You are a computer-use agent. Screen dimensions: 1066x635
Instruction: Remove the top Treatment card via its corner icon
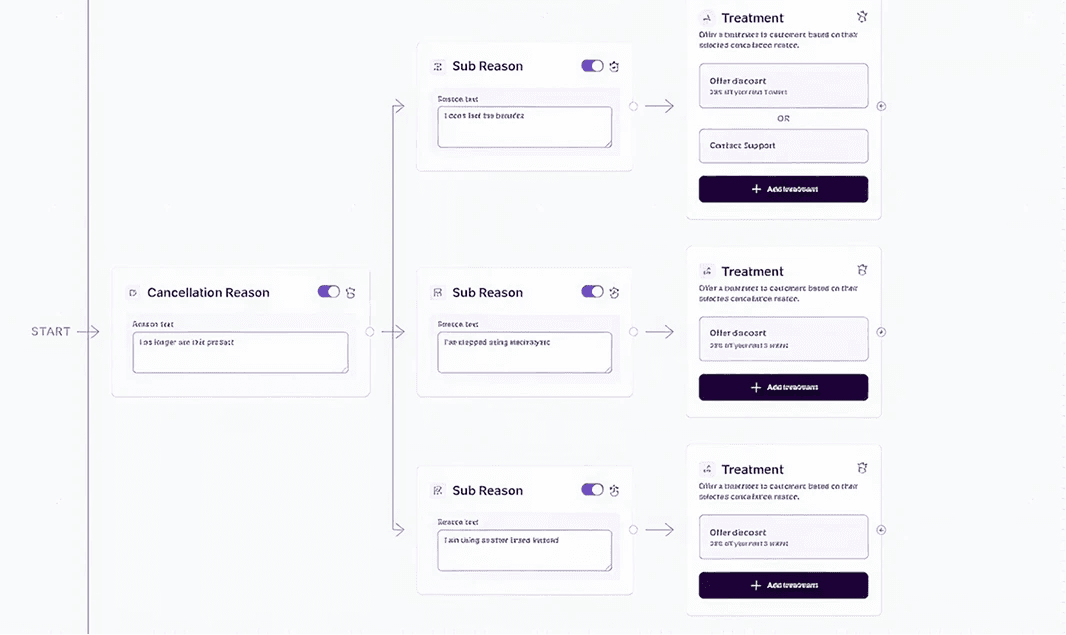click(x=862, y=17)
